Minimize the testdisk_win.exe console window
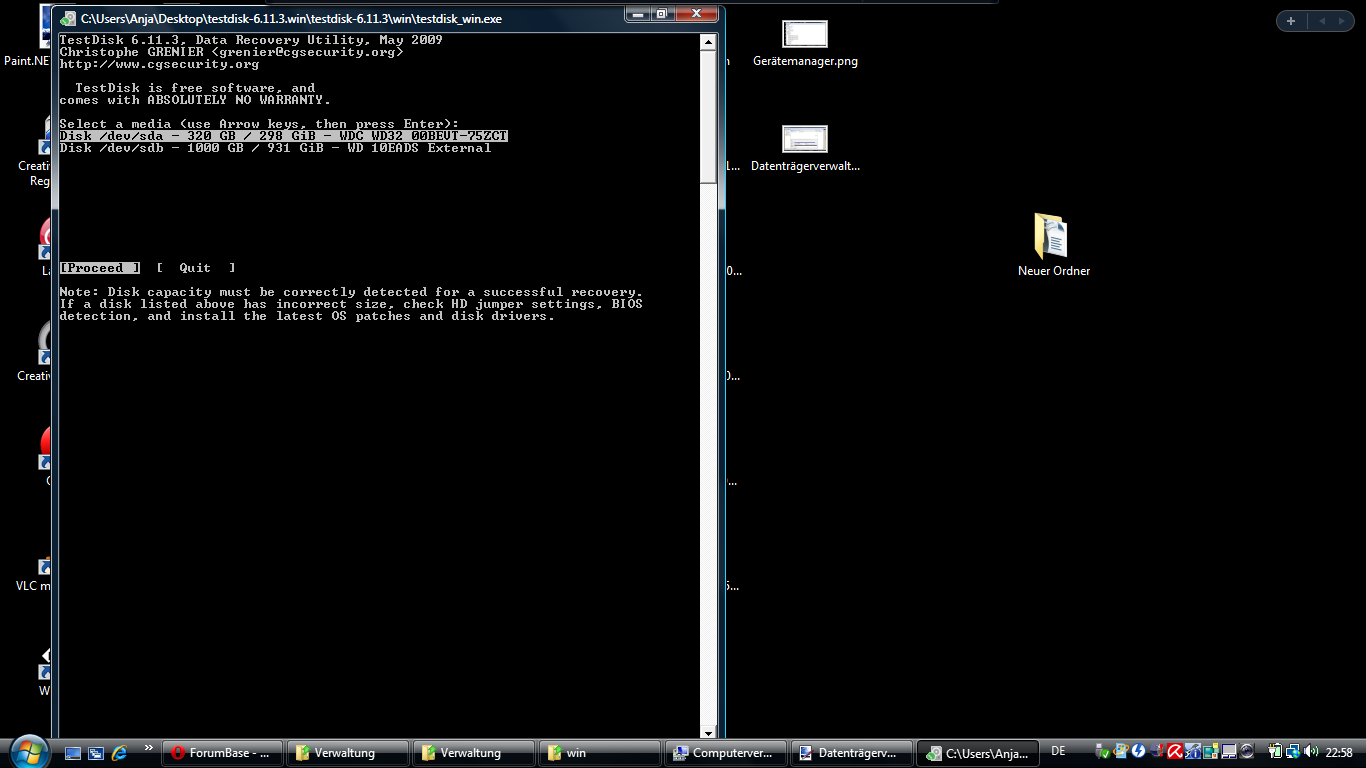This screenshot has height=768, width=1366. pyautogui.click(x=637, y=14)
